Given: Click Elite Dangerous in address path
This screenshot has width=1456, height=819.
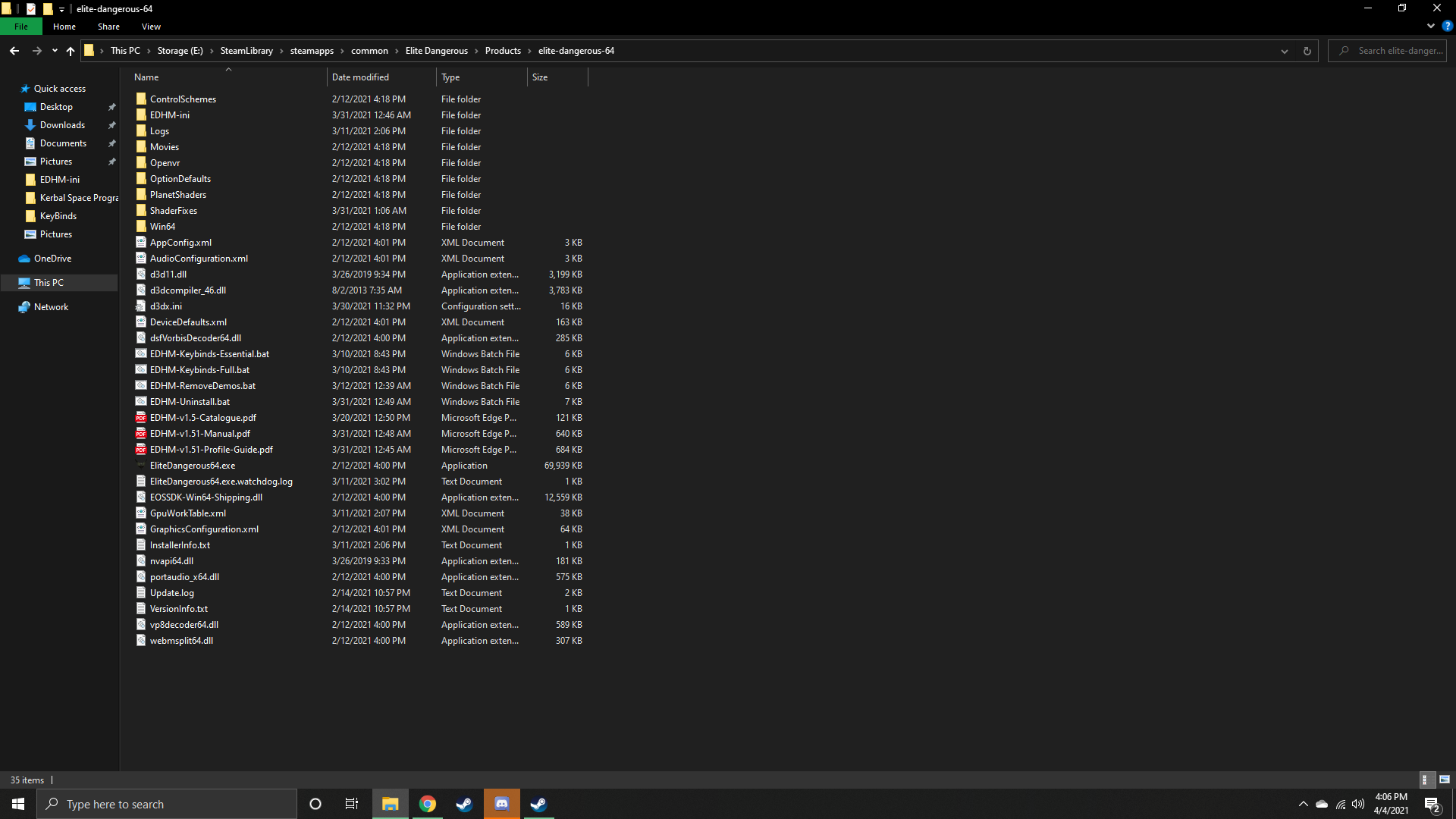Looking at the screenshot, I should pyautogui.click(x=437, y=51).
